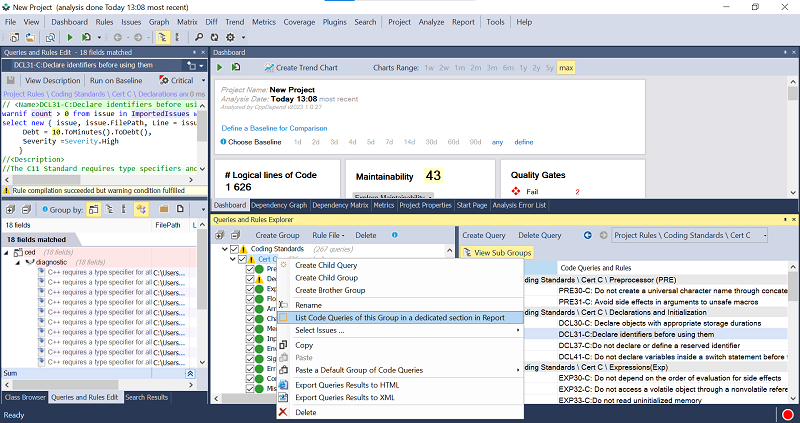
Task: Click the run-and-report icon in Dashboard panel
Action: click(236, 67)
